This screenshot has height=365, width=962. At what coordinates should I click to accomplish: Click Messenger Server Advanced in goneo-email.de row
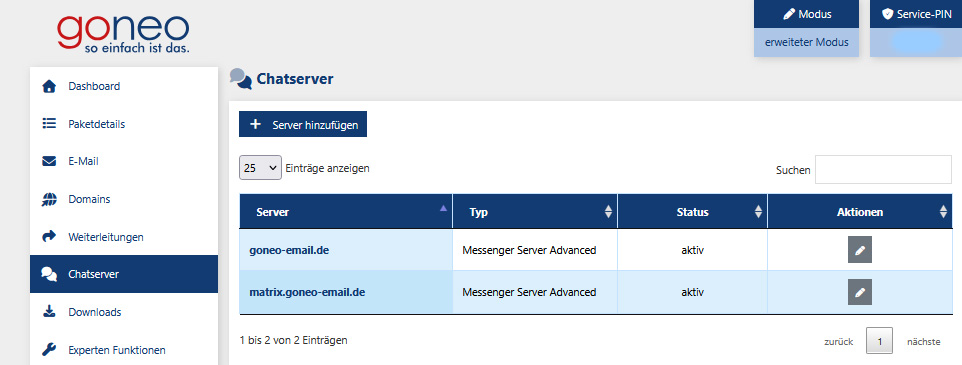pyautogui.click(x=529, y=250)
